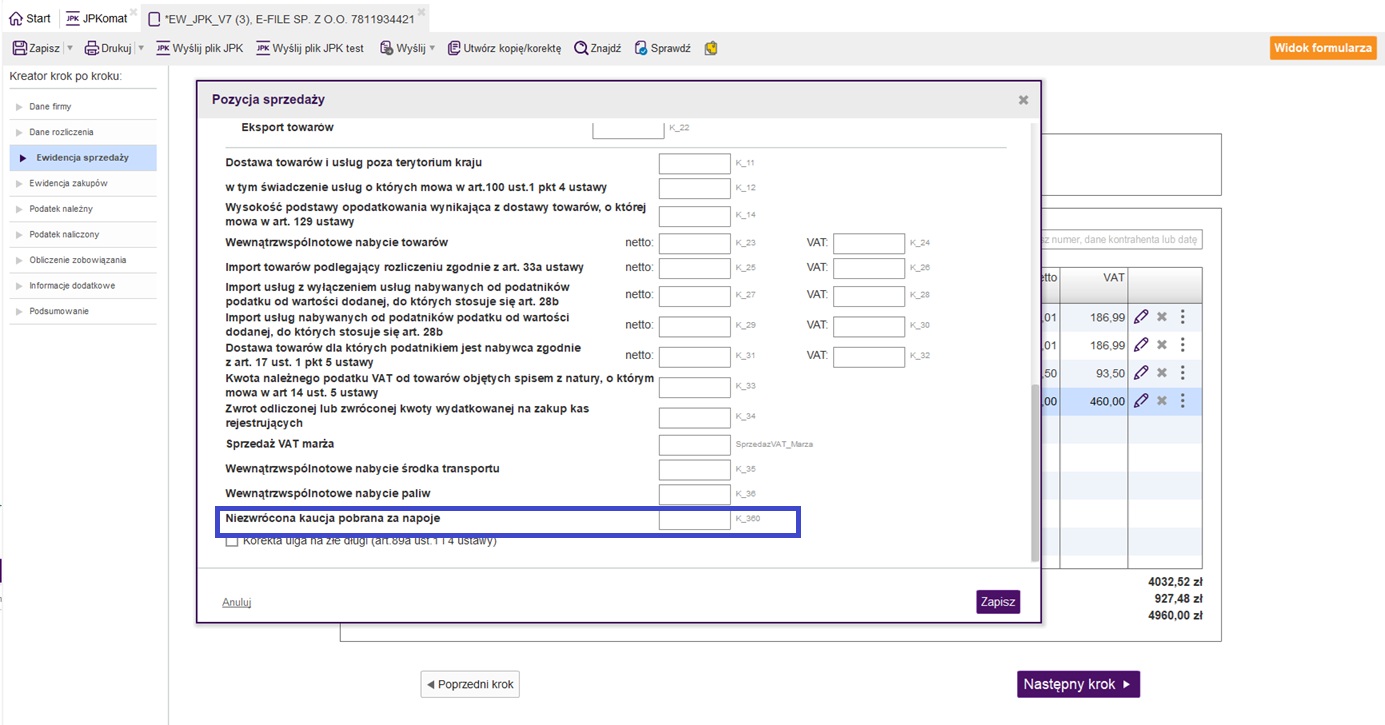Click the yellow clipboard icon in toolbar
Screen dimensions: 1385x725
pyautogui.click(x=711, y=48)
